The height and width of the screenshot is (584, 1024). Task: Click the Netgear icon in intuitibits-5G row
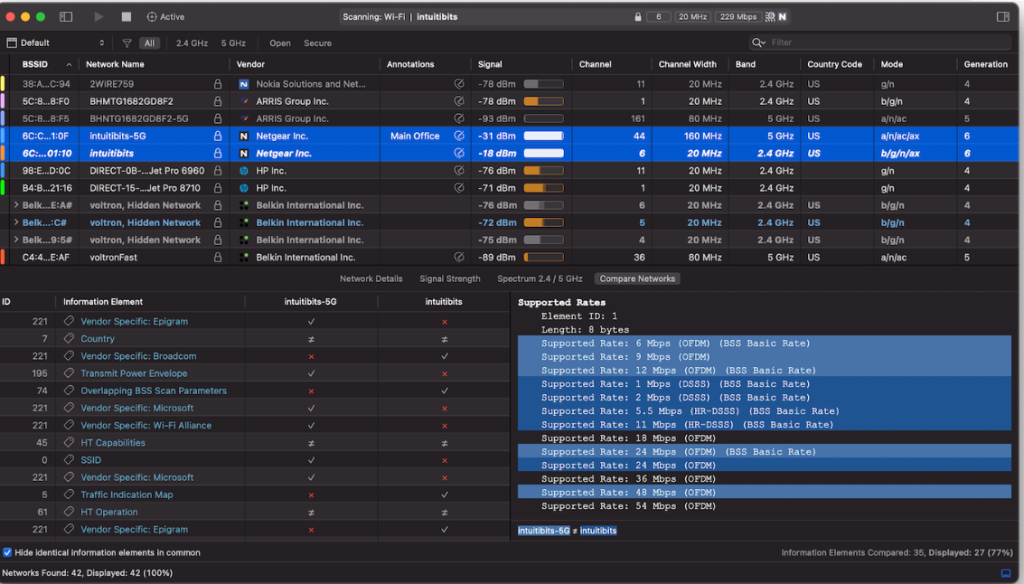pyautogui.click(x=243, y=136)
